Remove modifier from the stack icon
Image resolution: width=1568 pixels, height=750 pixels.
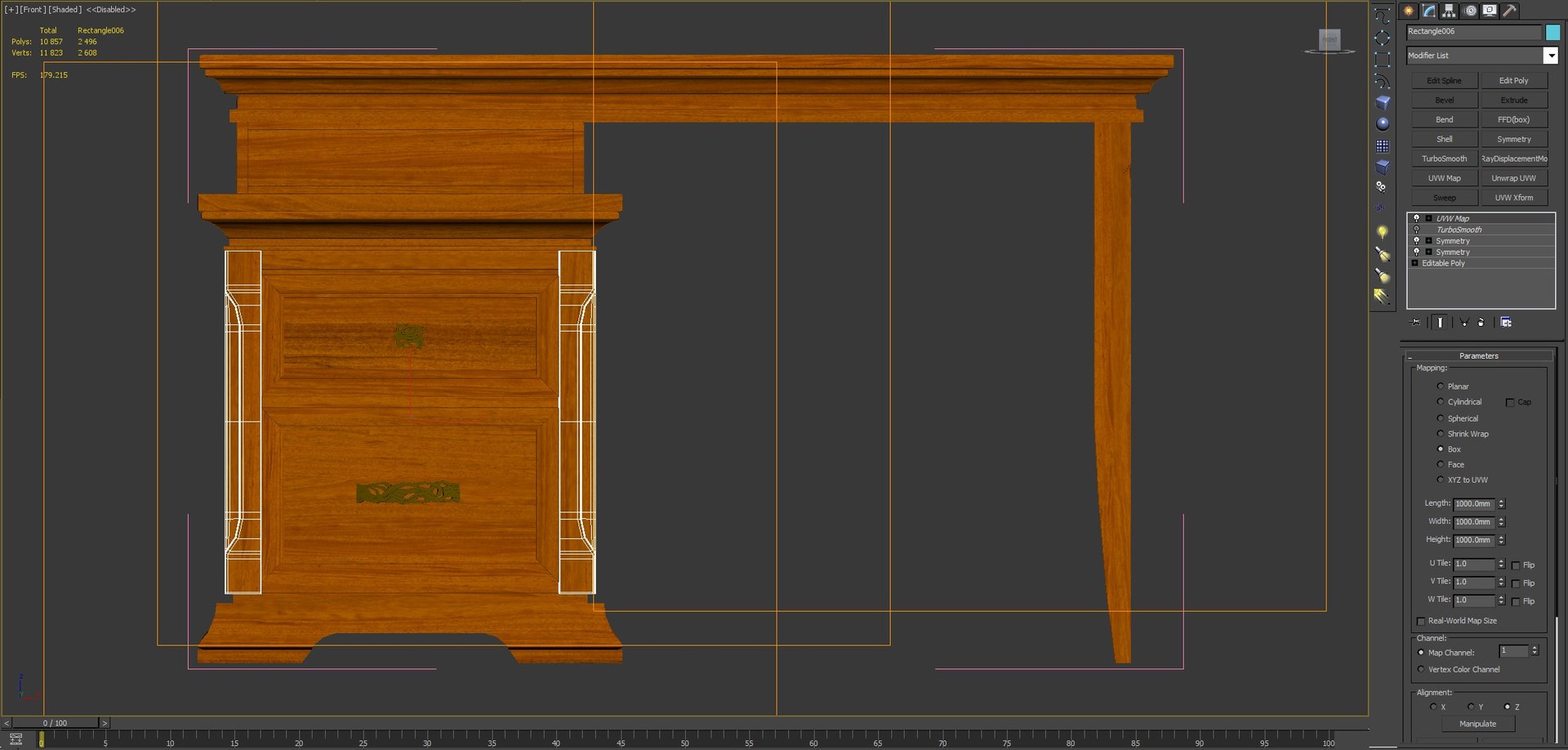[1481, 323]
